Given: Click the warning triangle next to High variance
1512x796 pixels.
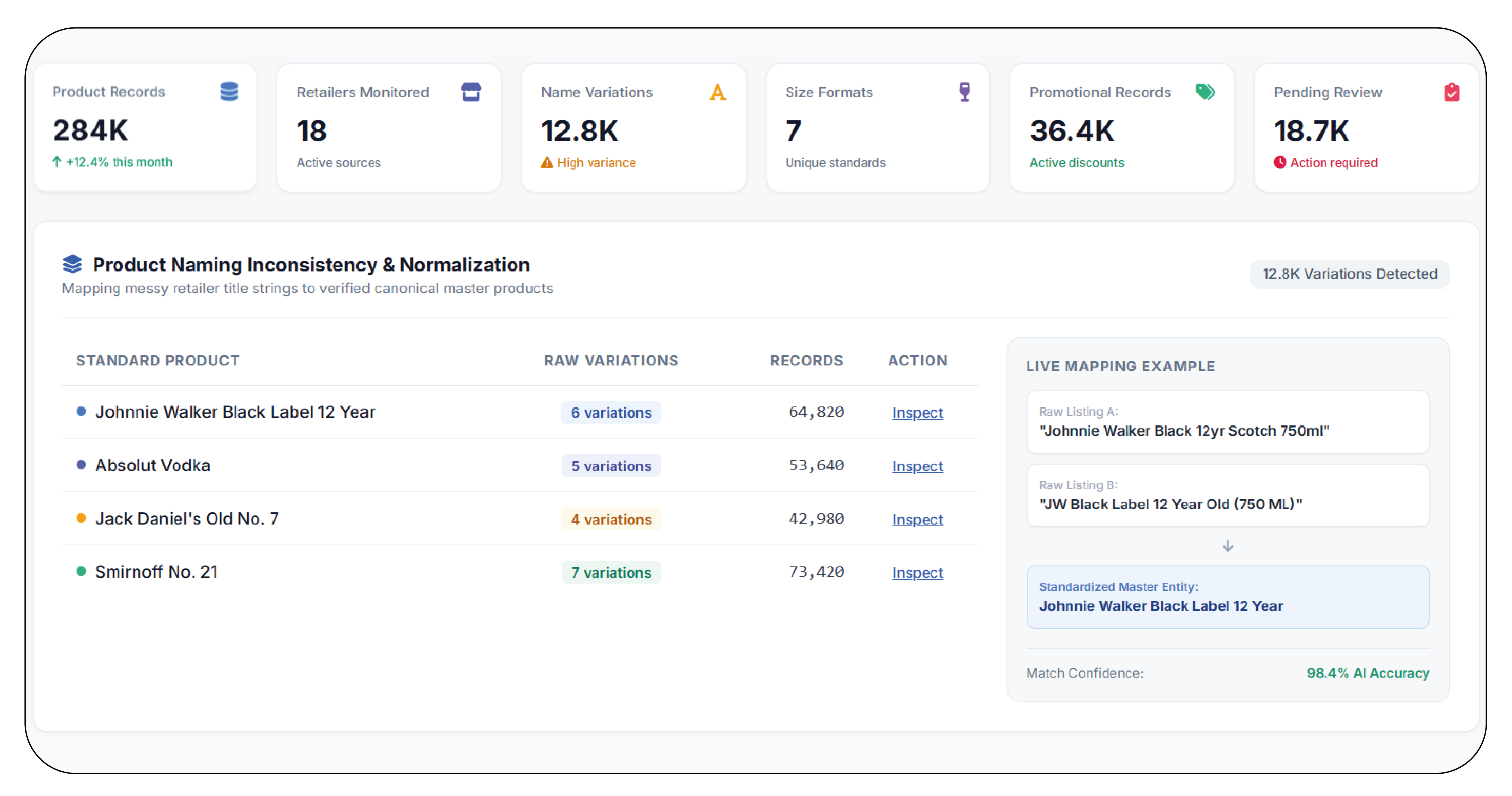Looking at the screenshot, I should (547, 162).
